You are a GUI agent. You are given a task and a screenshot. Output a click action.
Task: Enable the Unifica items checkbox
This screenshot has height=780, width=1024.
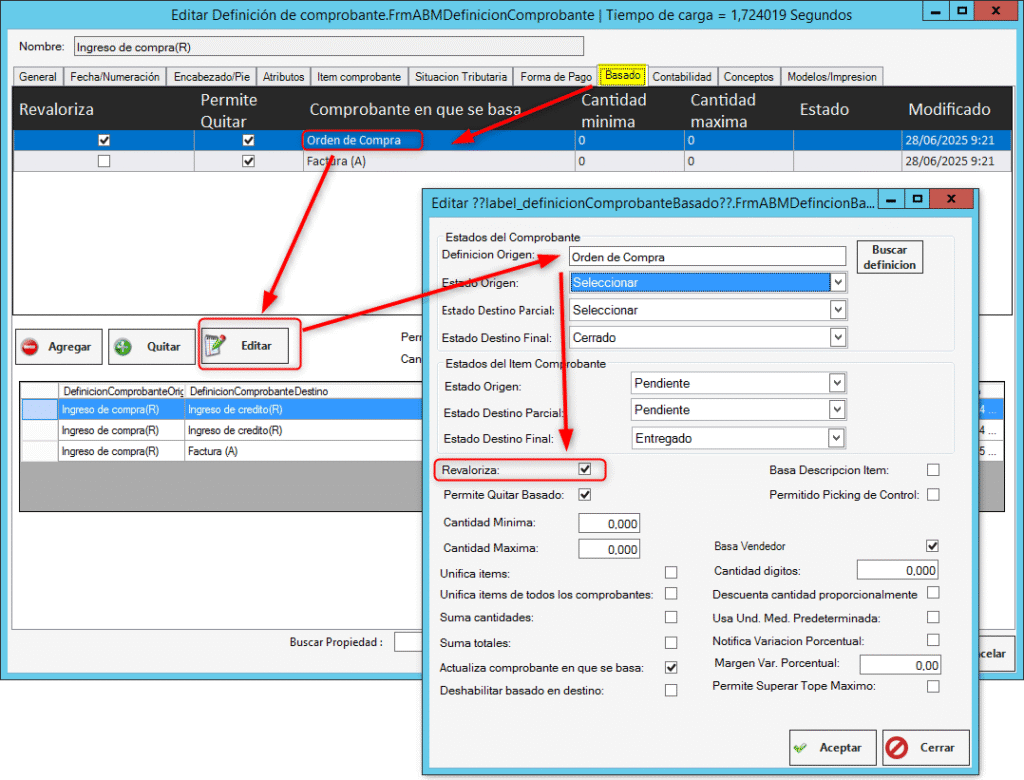coord(671,573)
